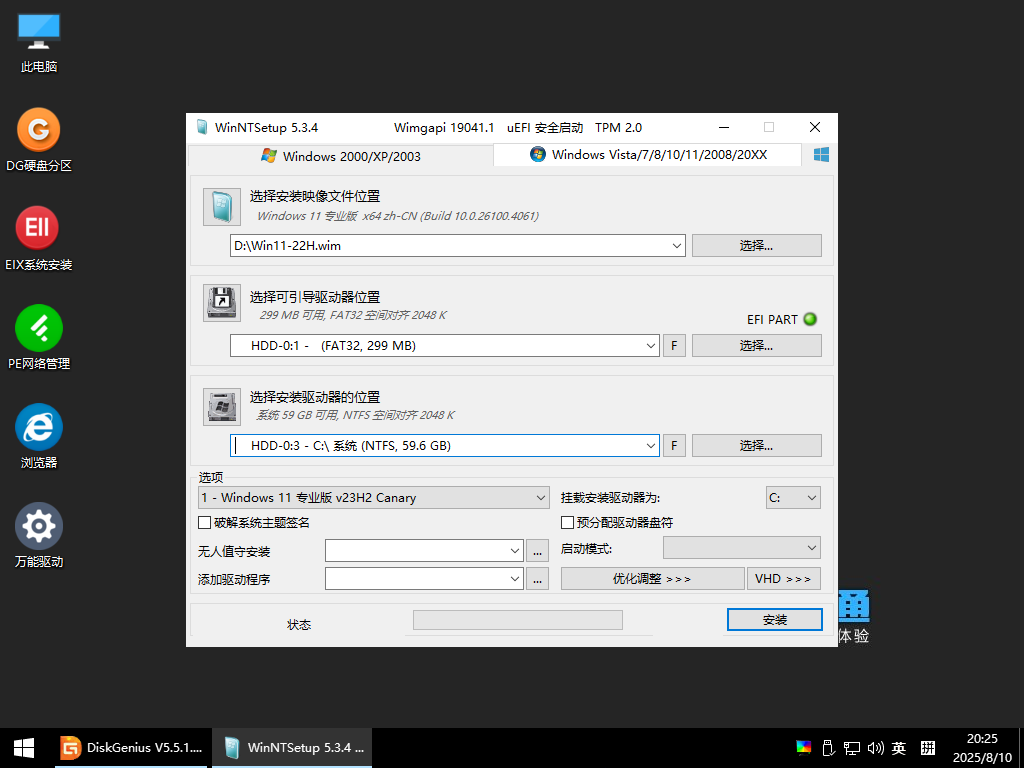Switch to DiskGenius V5.5.1 taskbar item
The image size is (1024, 768).
(x=131, y=748)
